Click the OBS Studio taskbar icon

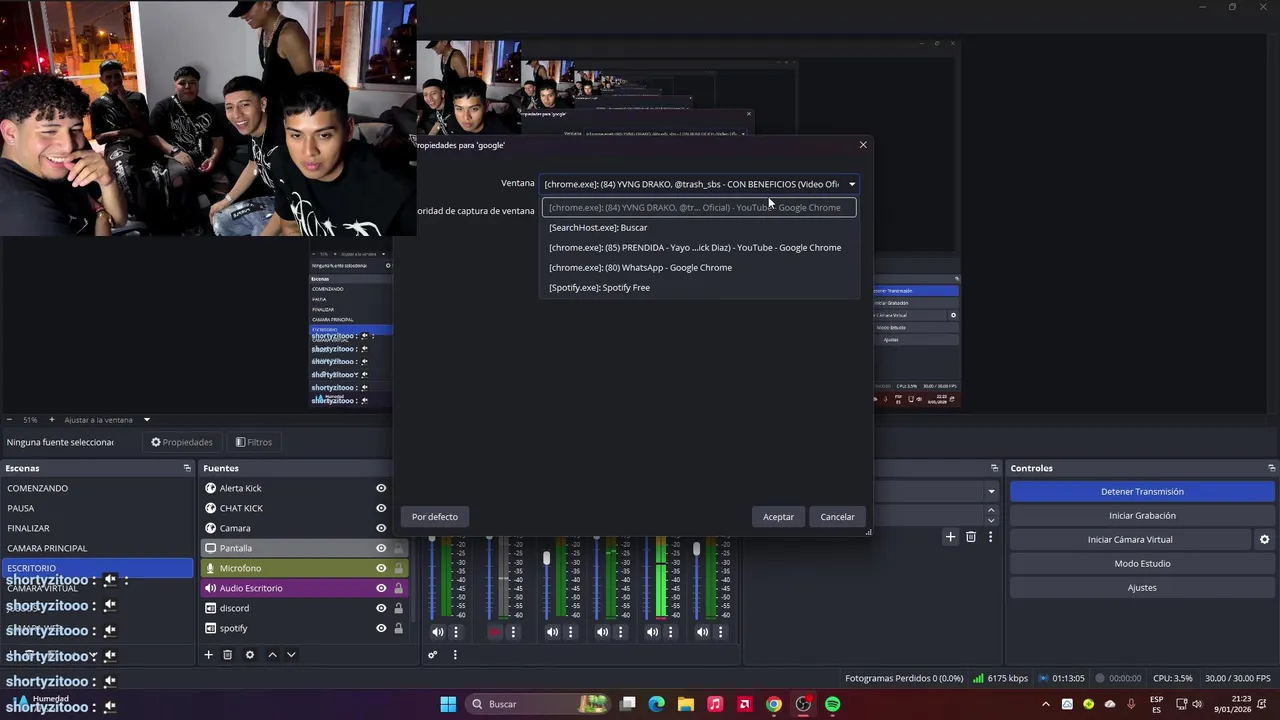pyautogui.click(x=803, y=704)
